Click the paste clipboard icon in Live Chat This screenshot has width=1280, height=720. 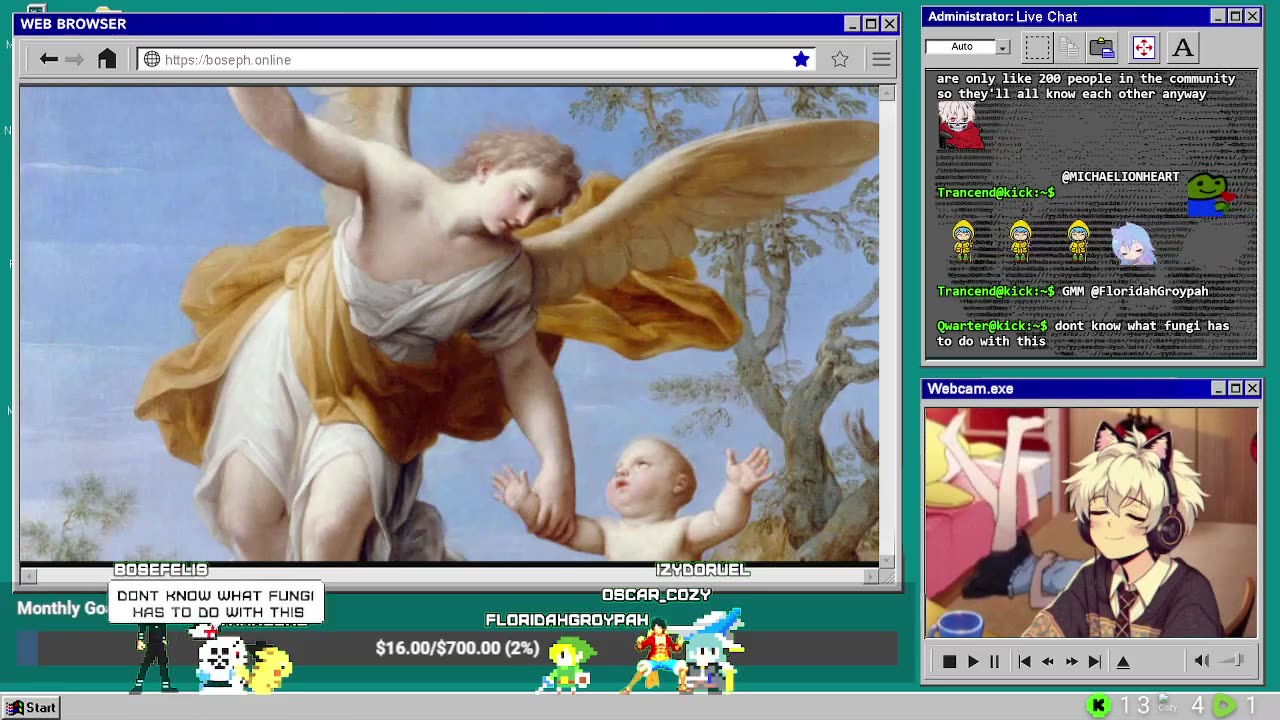point(1102,47)
